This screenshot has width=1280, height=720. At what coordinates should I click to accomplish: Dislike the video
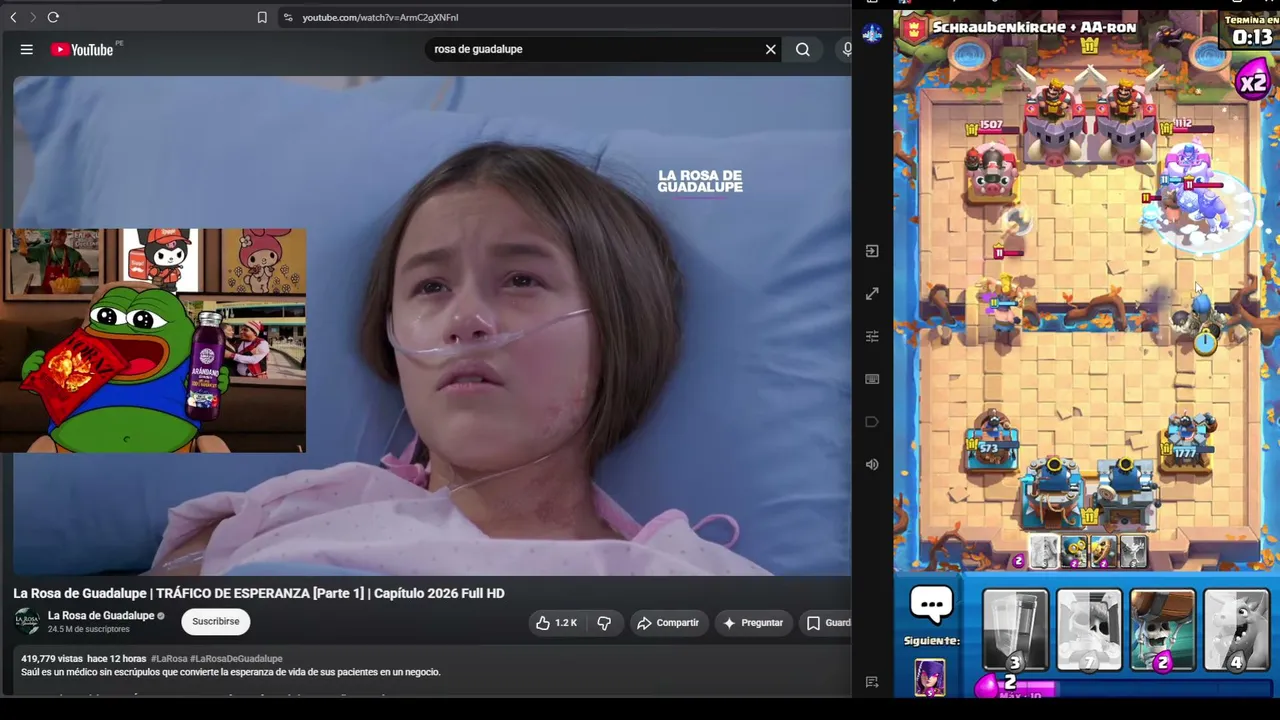coord(604,623)
